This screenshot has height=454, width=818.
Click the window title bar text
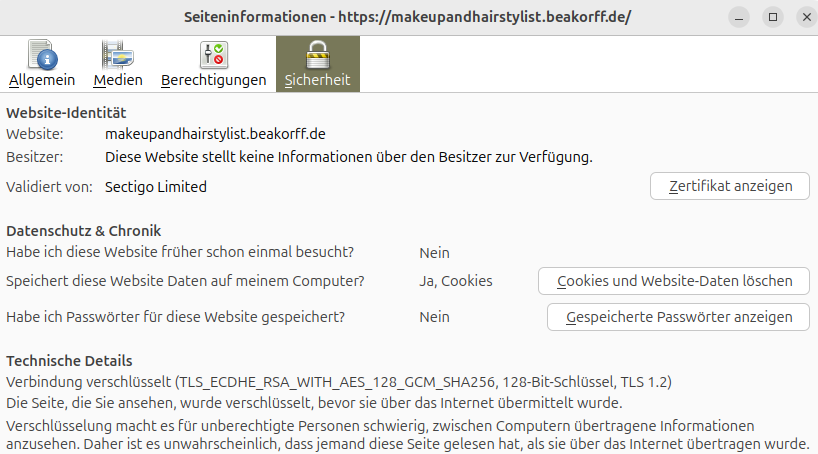click(408, 18)
